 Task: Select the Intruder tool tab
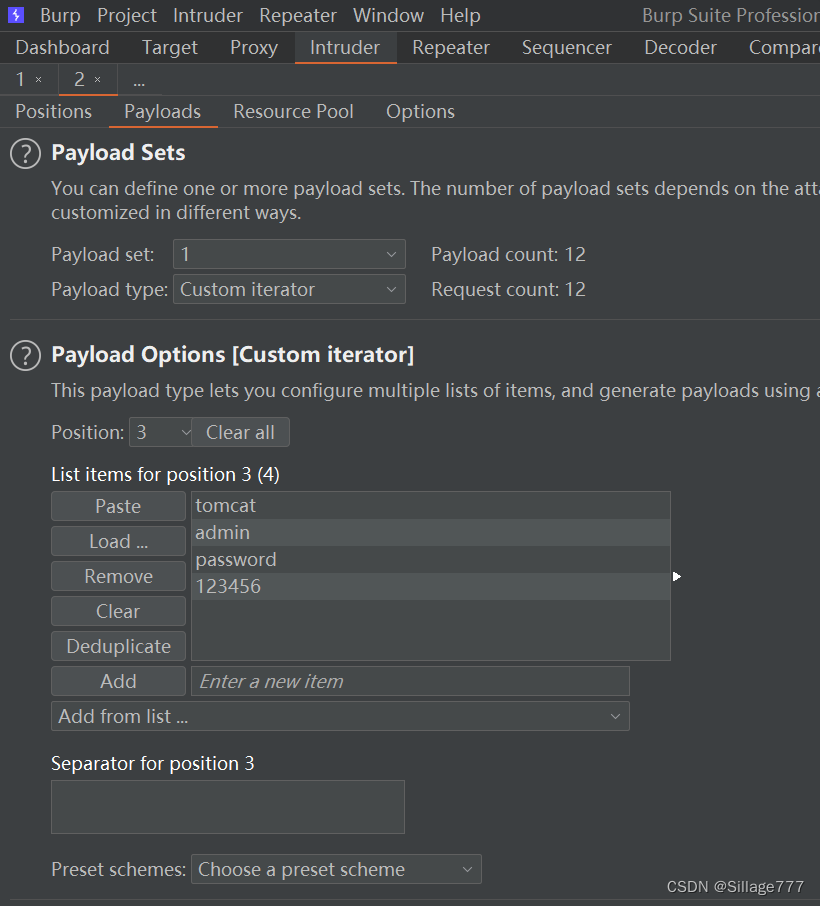(345, 47)
